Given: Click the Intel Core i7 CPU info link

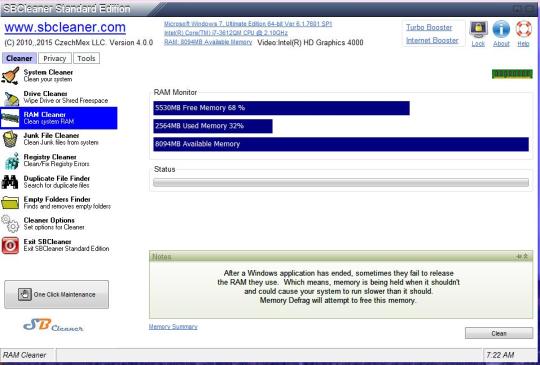Looking at the screenshot, I should (226, 33).
